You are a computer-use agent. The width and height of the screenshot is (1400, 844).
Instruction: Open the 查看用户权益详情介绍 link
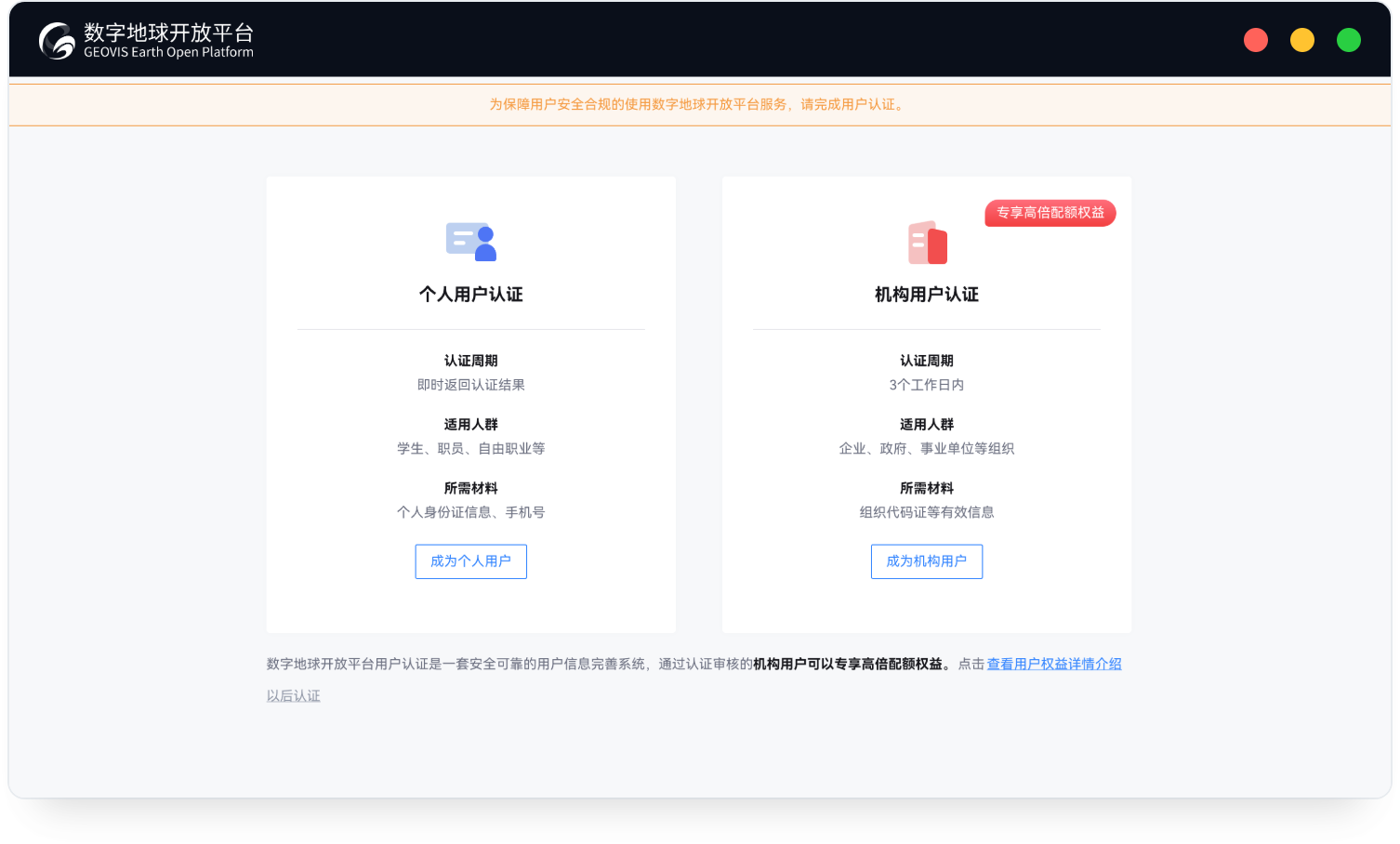(x=1054, y=664)
